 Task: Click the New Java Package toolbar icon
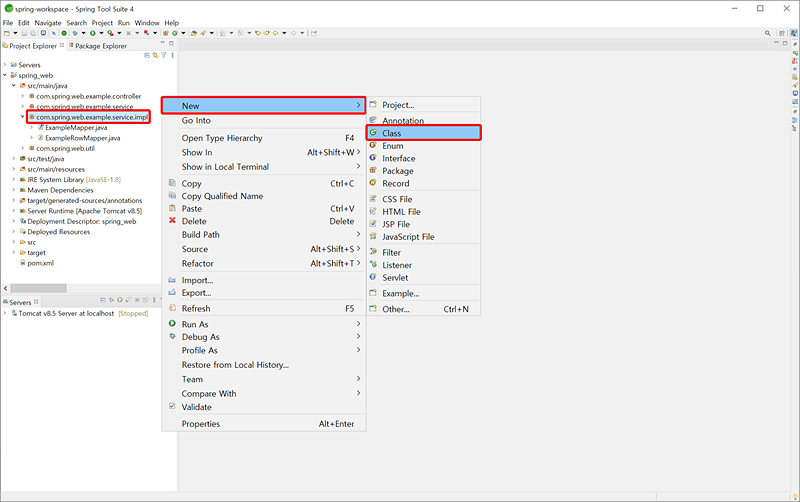click(x=165, y=33)
